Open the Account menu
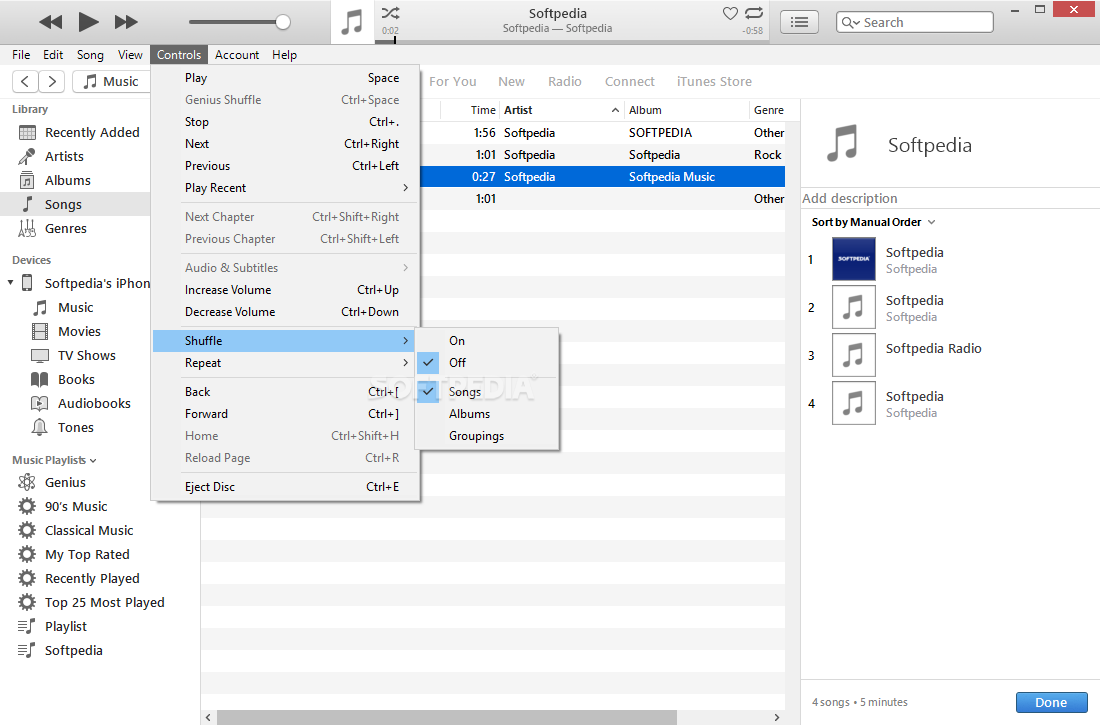 (x=237, y=55)
